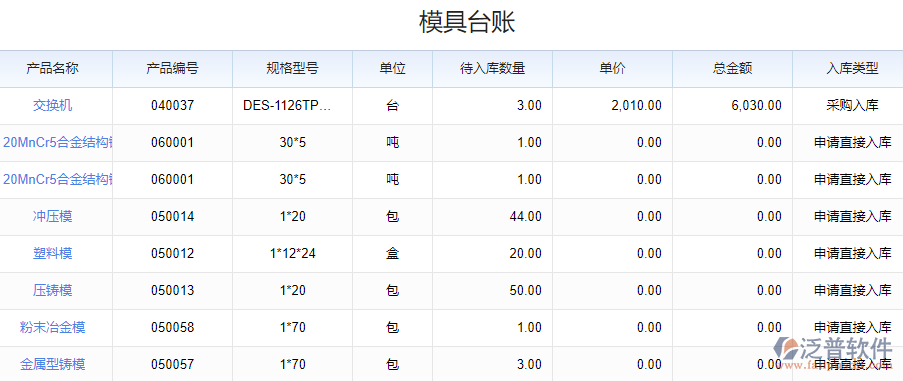Image resolution: width=903 pixels, height=381 pixels.
Task: Click quantity 50.00
Action: click(525, 290)
